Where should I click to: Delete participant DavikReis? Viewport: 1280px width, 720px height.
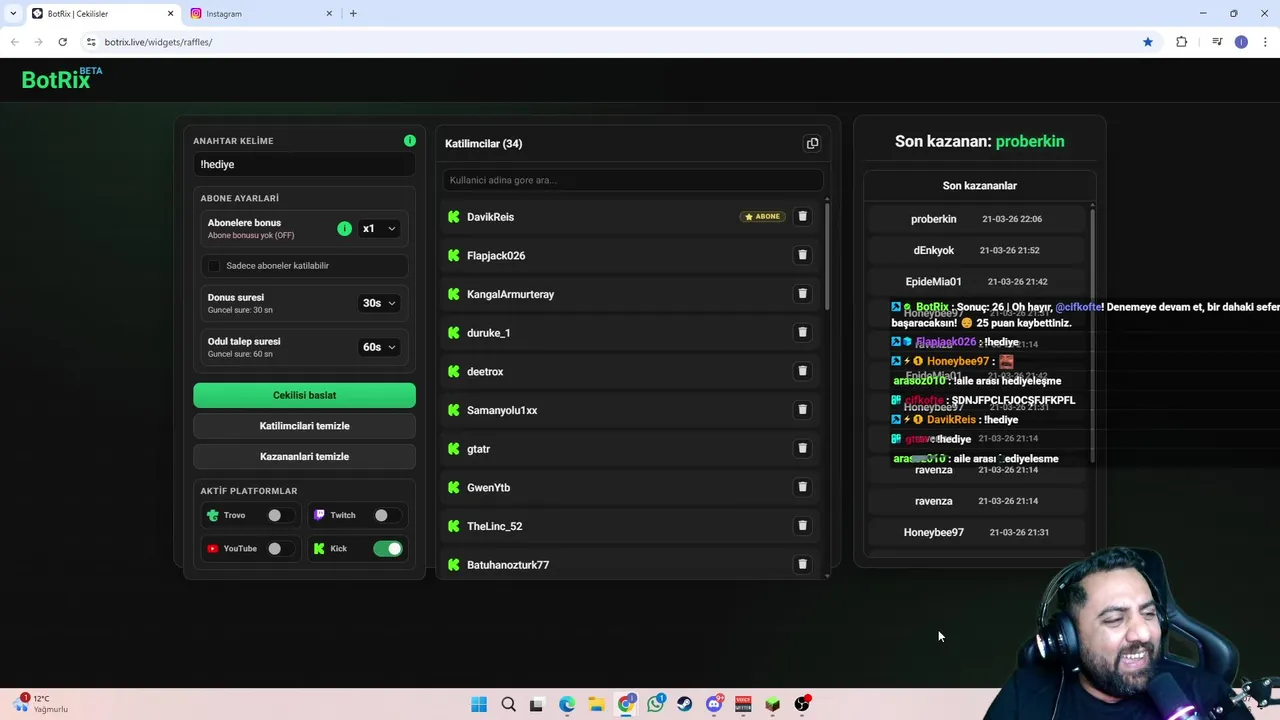coord(802,216)
